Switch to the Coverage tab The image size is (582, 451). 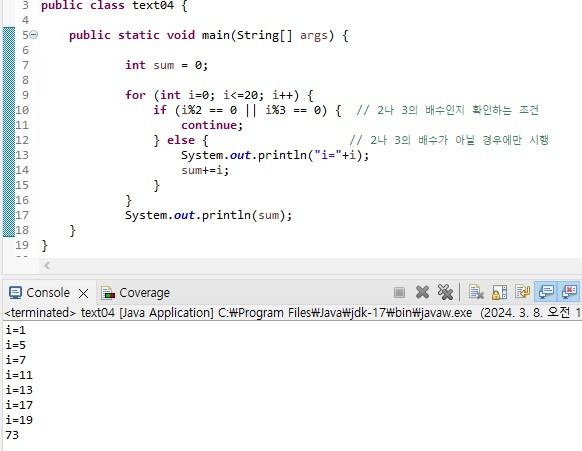144,293
